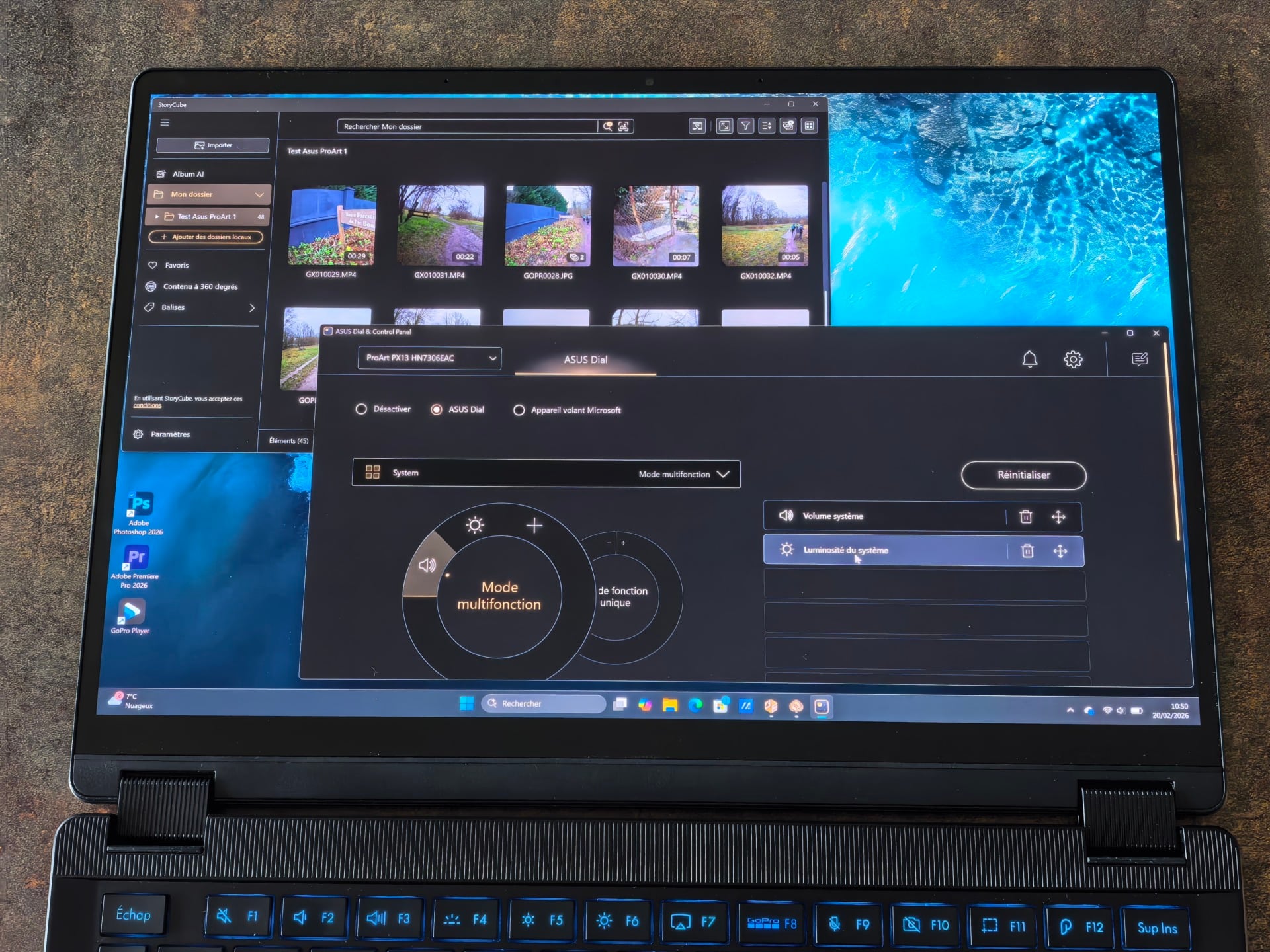The width and height of the screenshot is (1270, 952).
Task: Select the Désactiver radio option
Action: (x=361, y=409)
